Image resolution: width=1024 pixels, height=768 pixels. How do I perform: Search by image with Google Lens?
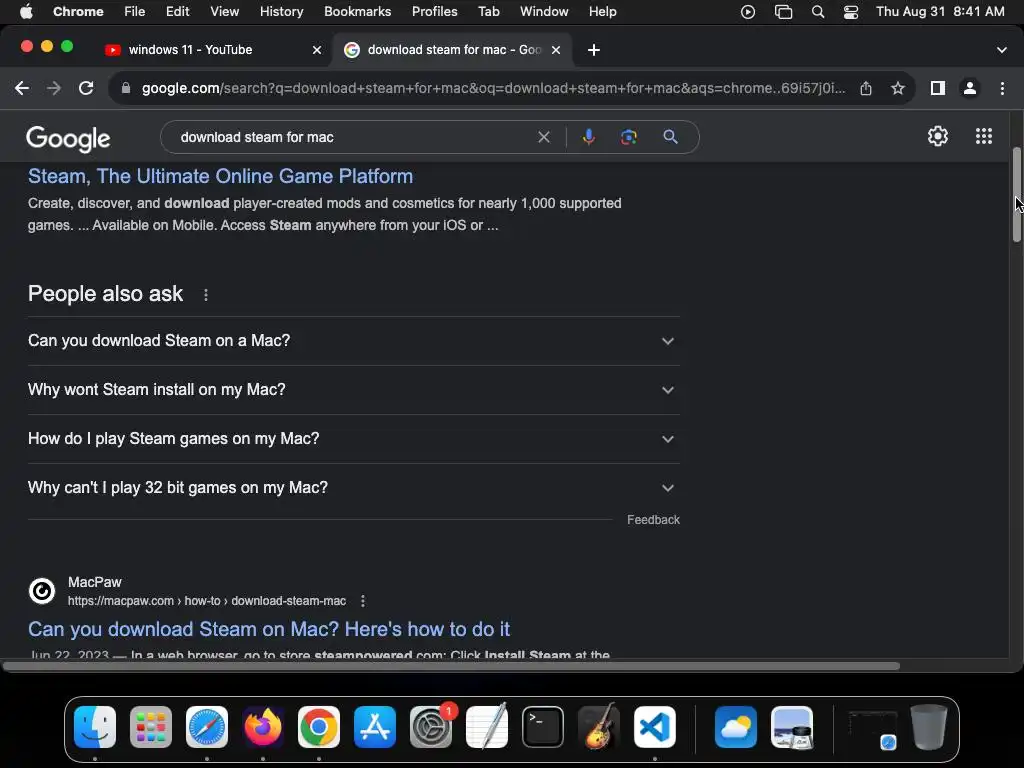(x=629, y=137)
